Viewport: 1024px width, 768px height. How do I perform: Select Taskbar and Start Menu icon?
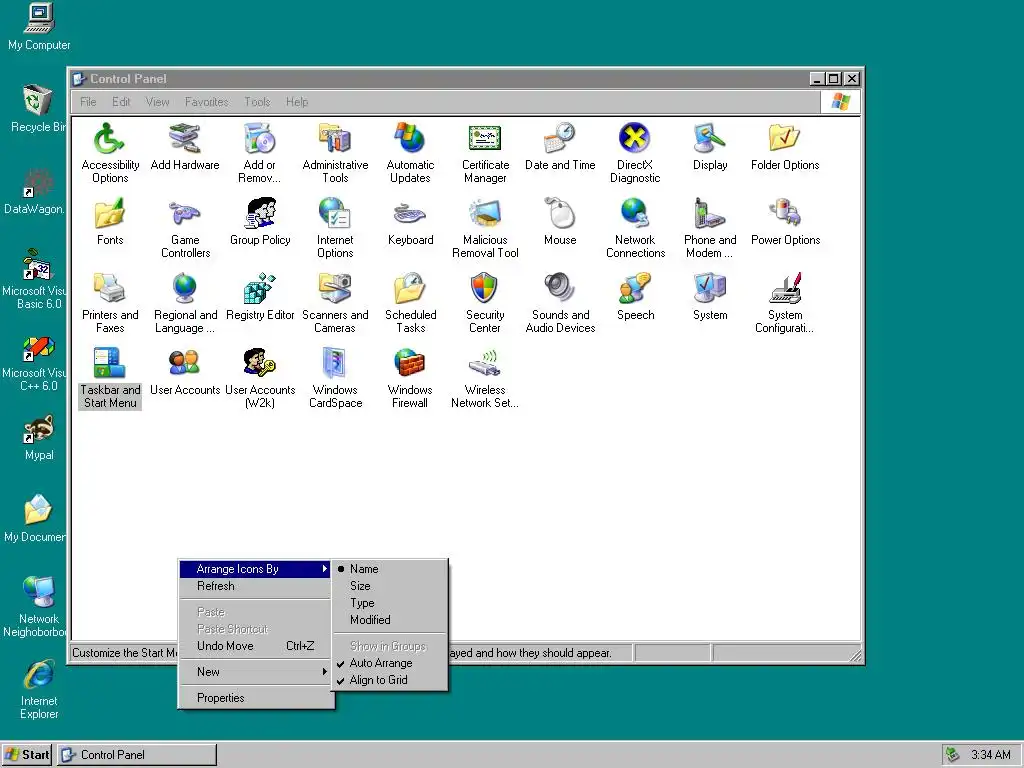(110, 364)
